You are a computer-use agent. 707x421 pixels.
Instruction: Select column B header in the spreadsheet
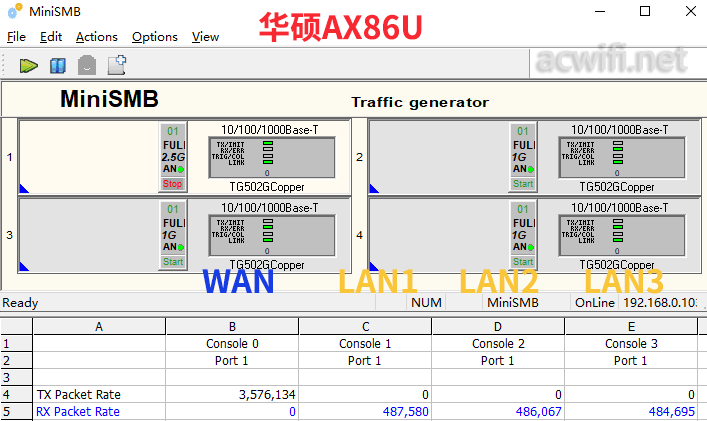coord(232,326)
